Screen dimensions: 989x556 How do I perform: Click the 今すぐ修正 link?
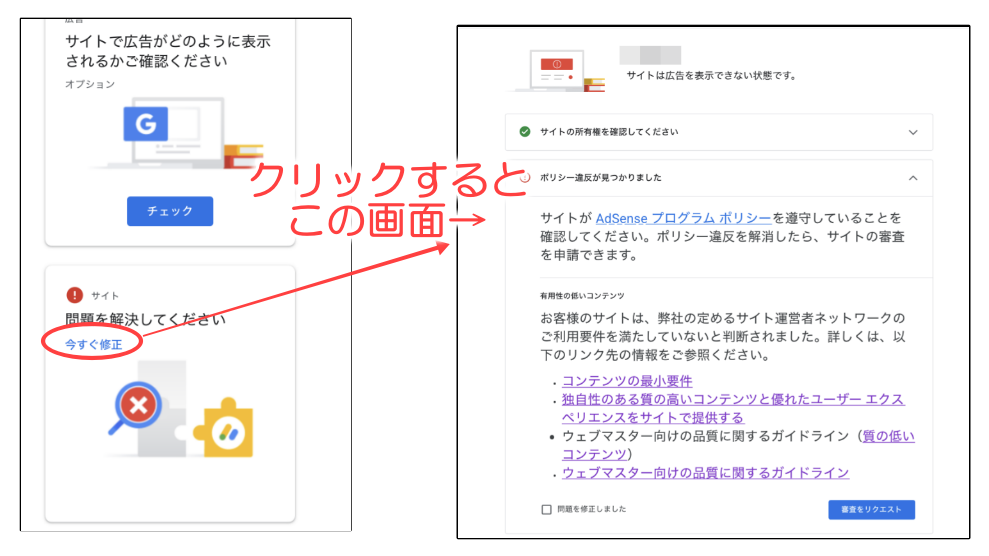point(93,344)
